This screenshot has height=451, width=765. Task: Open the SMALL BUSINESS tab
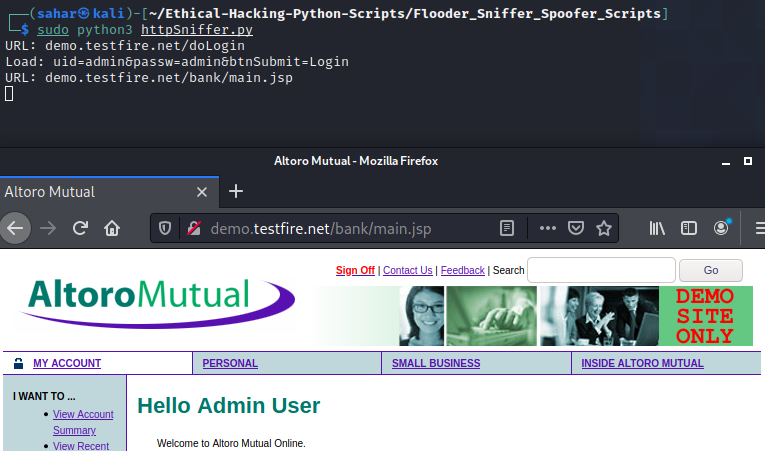coord(436,363)
